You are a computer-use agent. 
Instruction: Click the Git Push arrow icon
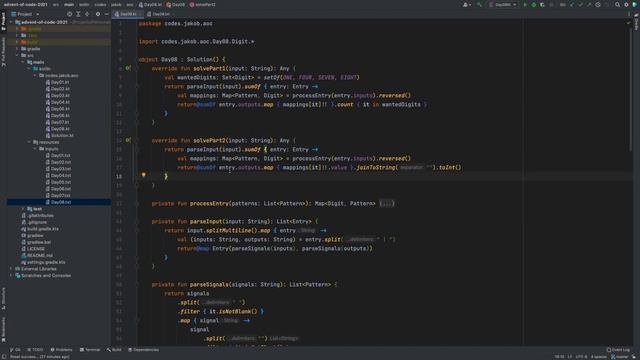589,4
